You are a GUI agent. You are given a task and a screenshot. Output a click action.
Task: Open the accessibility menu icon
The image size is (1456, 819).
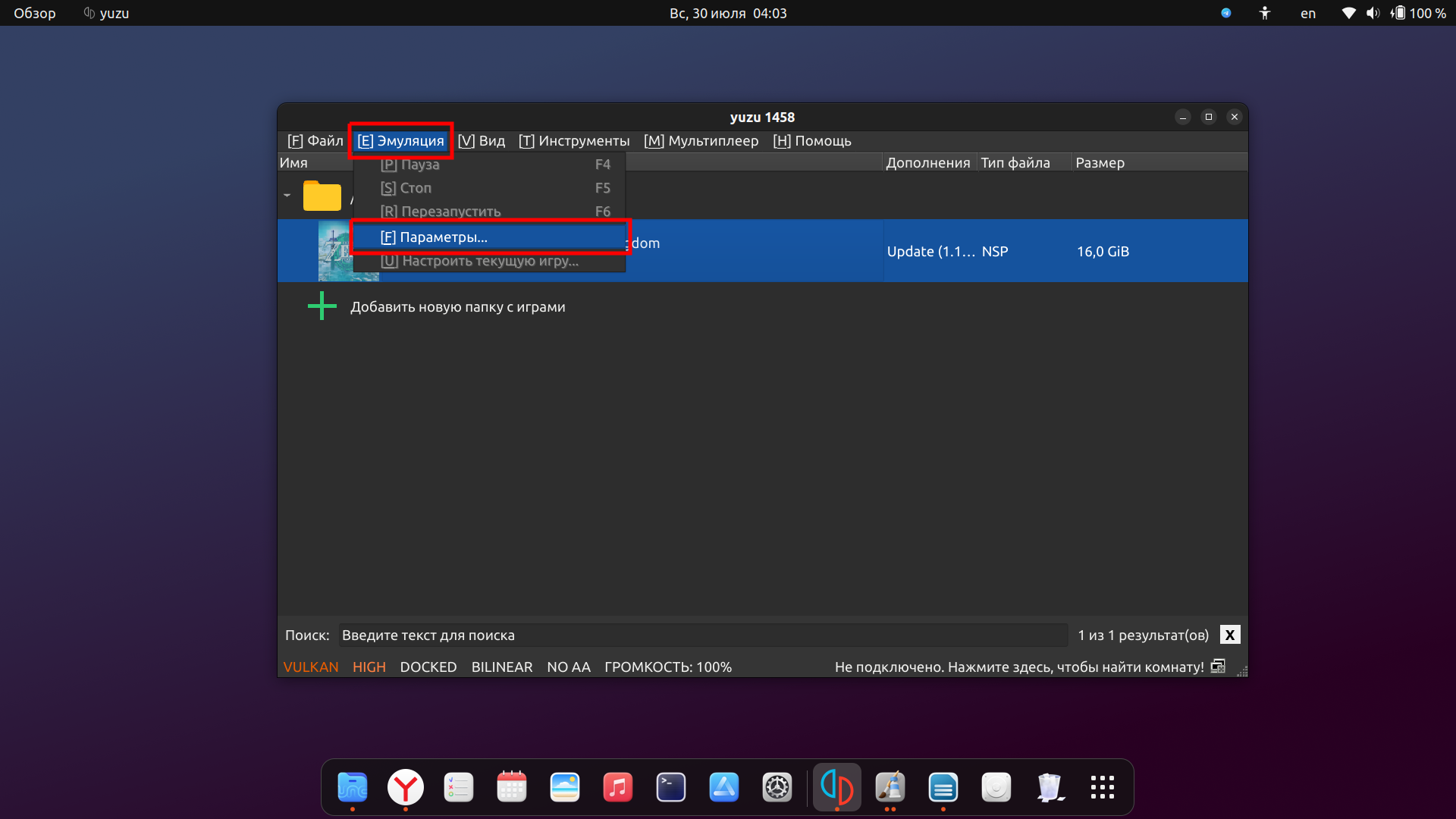click(1265, 13)
